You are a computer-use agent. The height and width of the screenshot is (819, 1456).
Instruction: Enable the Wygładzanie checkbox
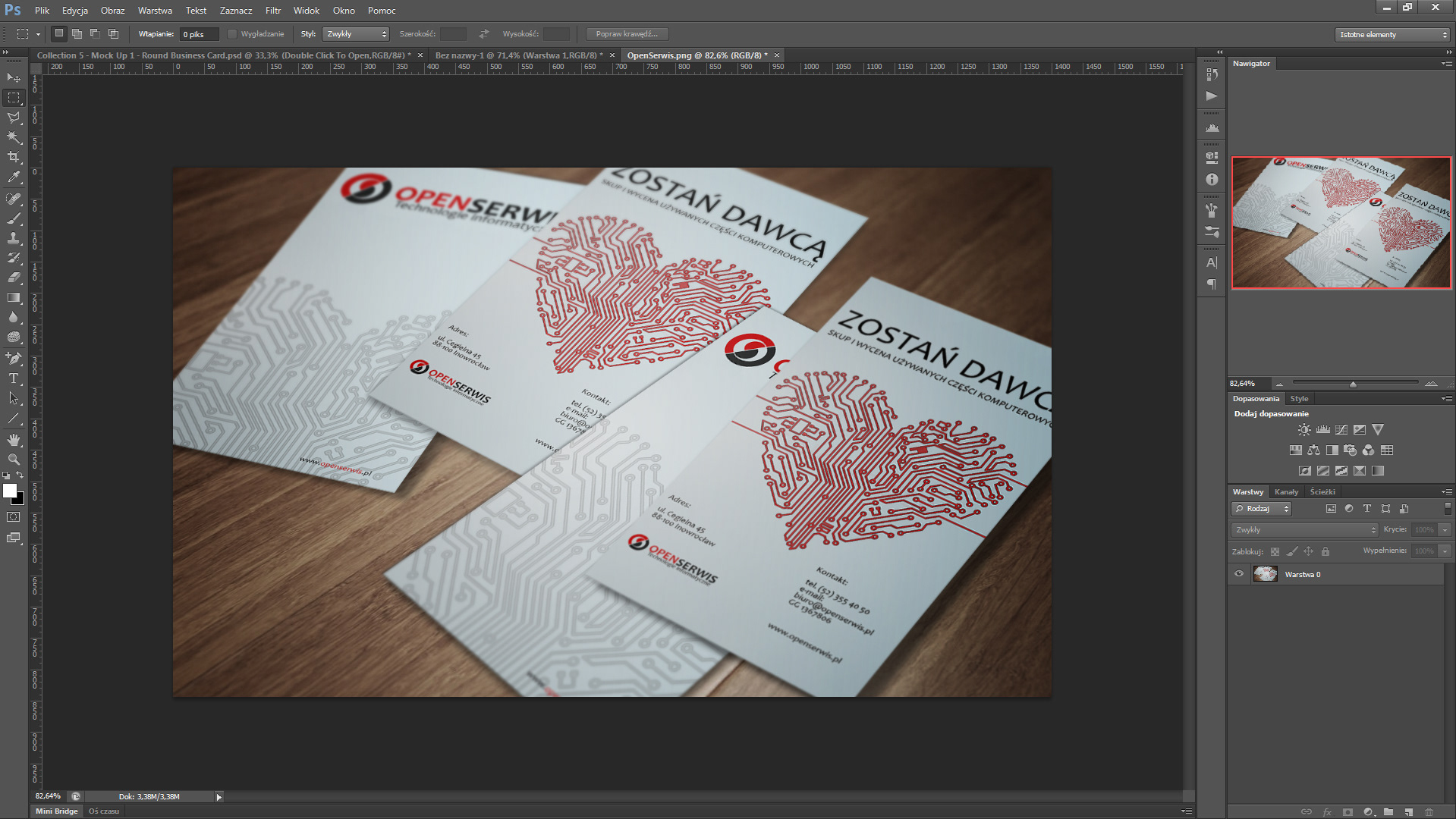coord(232,34)
